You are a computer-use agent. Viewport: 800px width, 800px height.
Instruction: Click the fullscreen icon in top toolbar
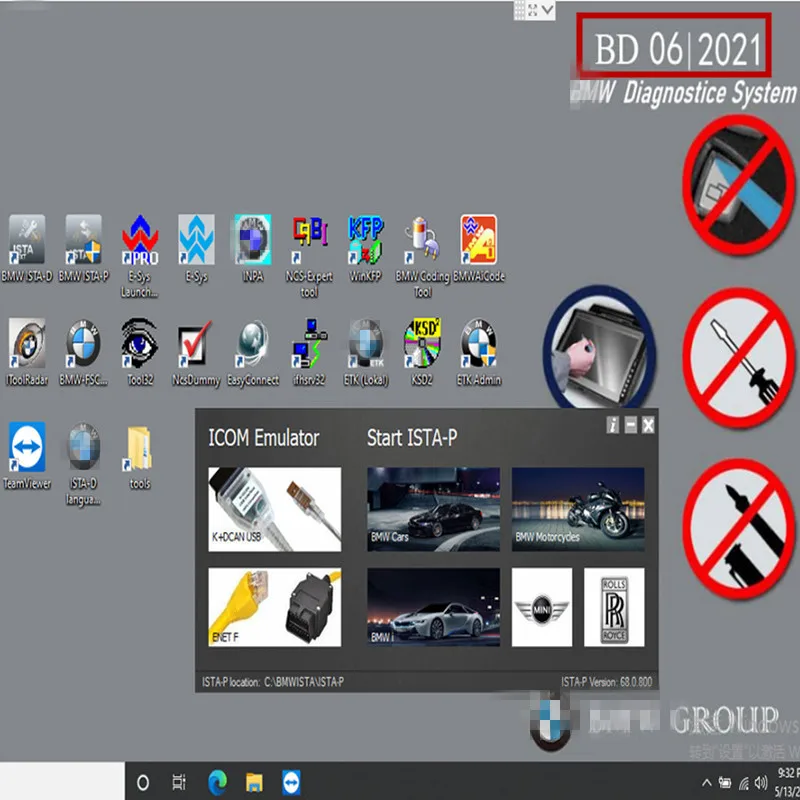[x=533, y=10]
